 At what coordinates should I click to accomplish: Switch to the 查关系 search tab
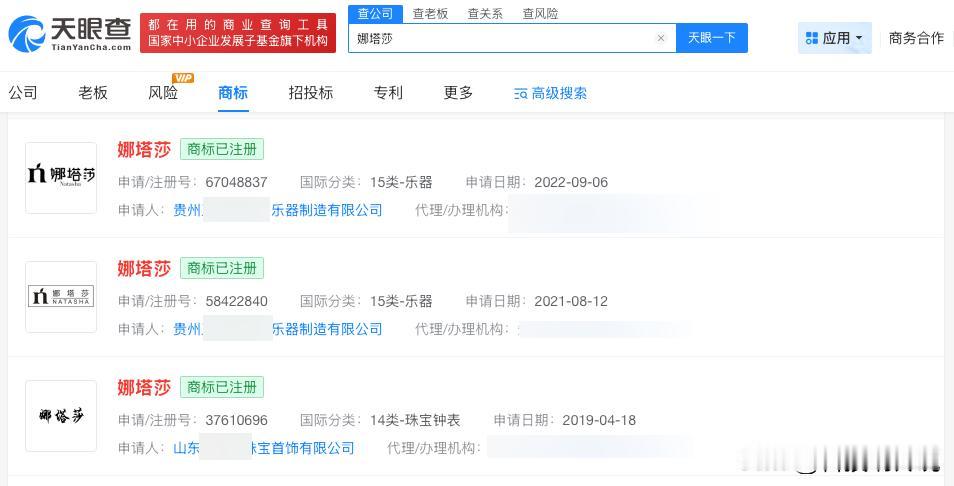485,13
